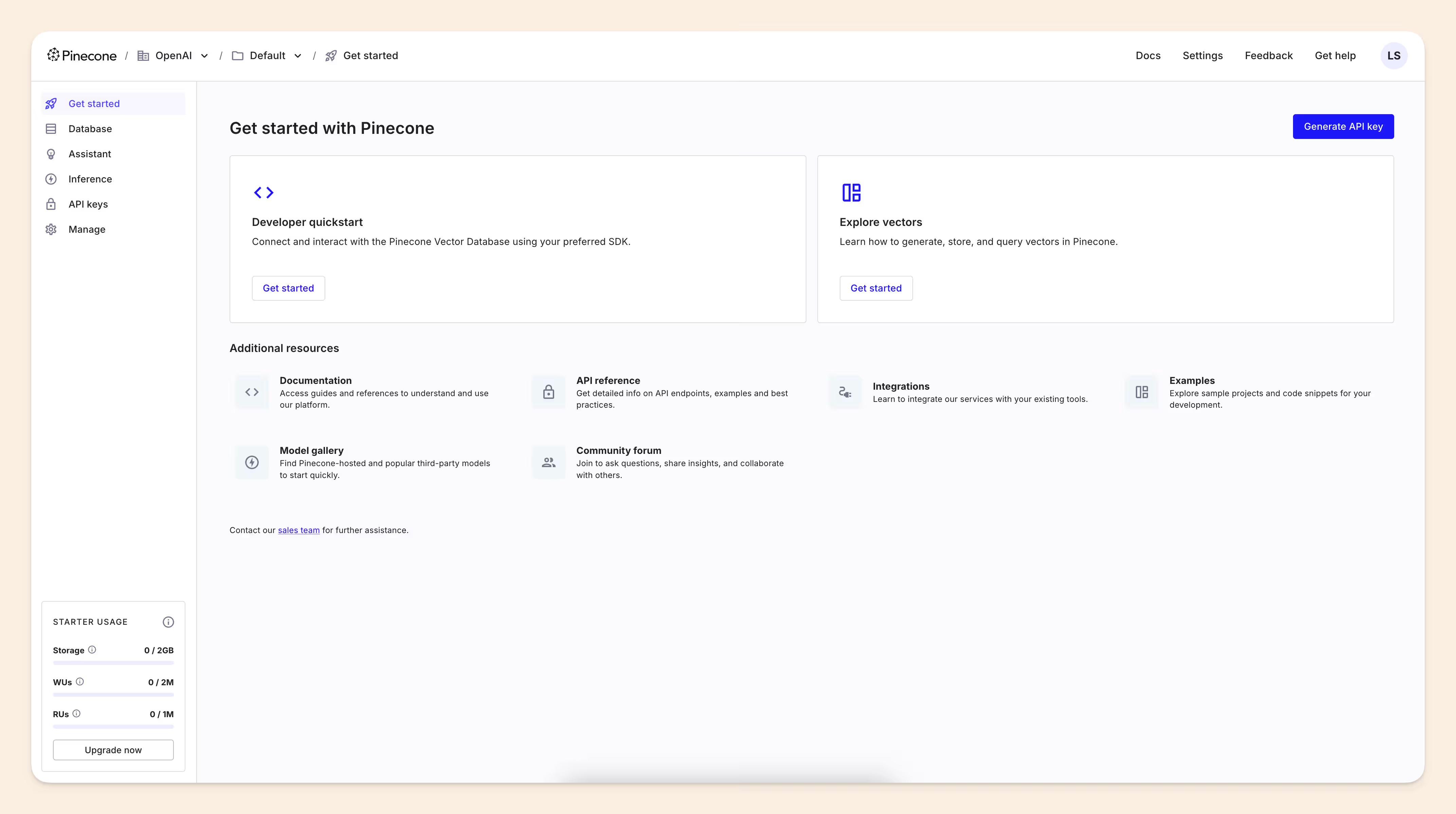The height and width of the screenshot is (814, 1456).
Task: Open the API reference resource title
Action: click(608, 381)
